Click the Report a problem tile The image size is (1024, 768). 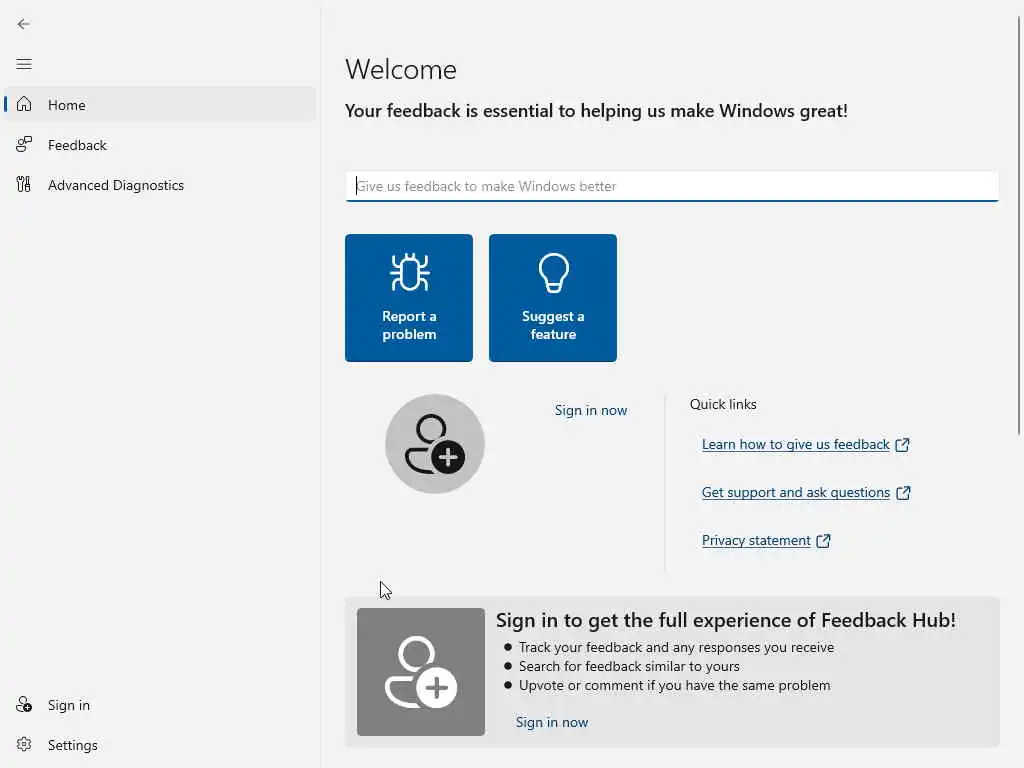click(x=409, y=298)
